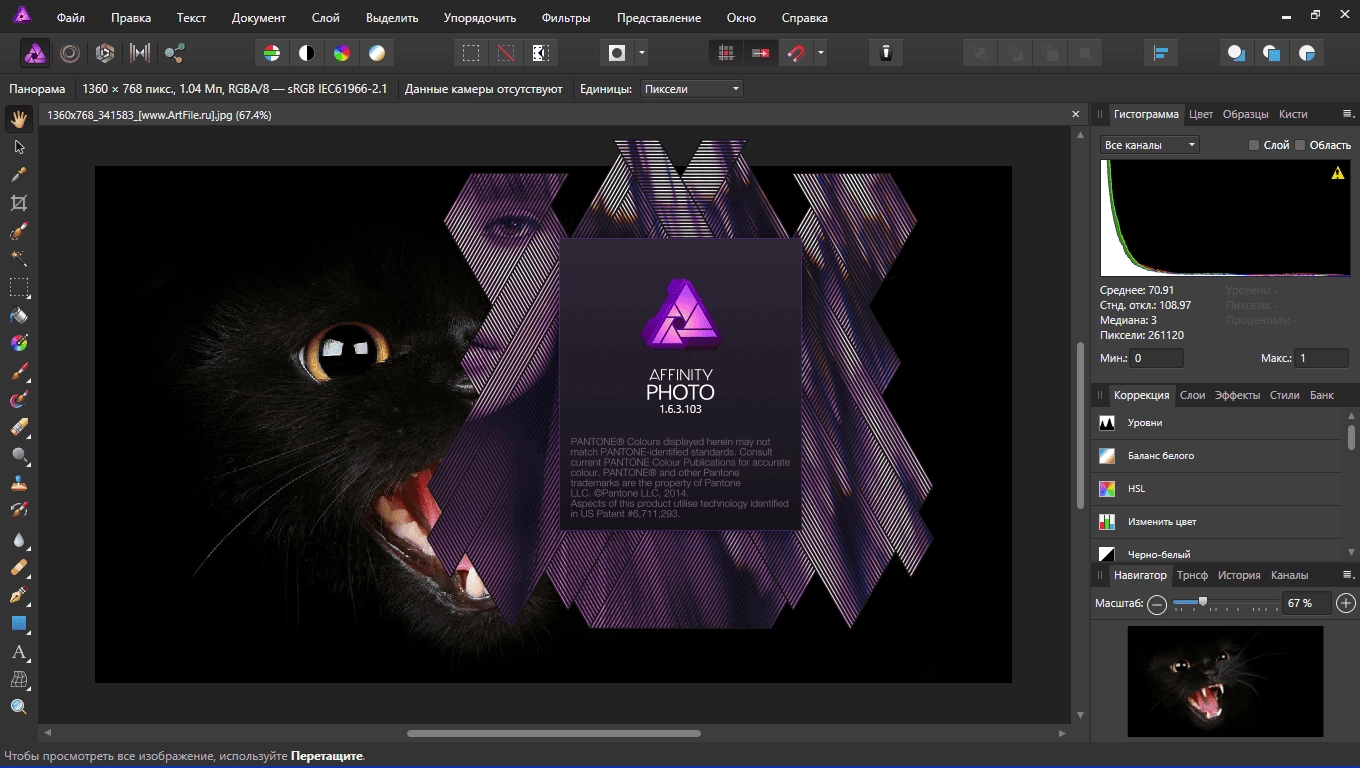This screenshot has height=768, width=1360.
Task: Switch to the Photo Persona icon
Action: tap(35, 53)
